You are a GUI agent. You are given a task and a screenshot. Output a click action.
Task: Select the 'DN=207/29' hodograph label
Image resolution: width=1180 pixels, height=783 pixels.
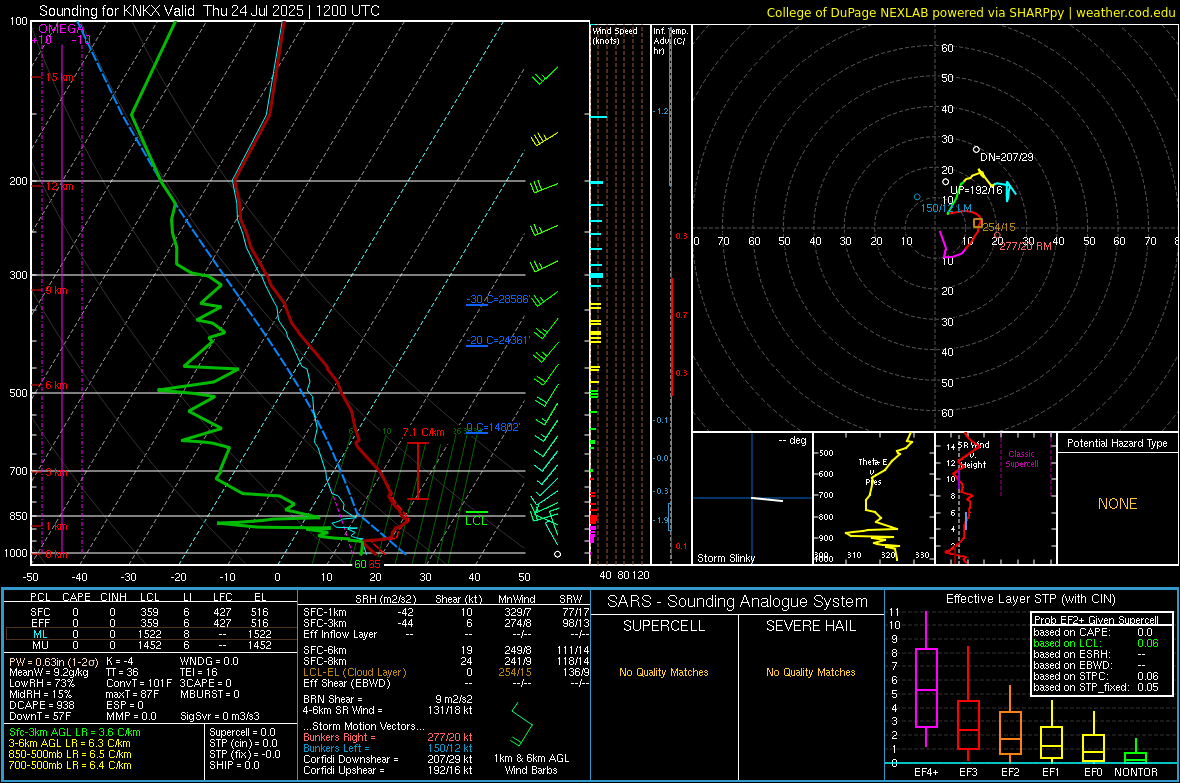[x=1007, y=157]
